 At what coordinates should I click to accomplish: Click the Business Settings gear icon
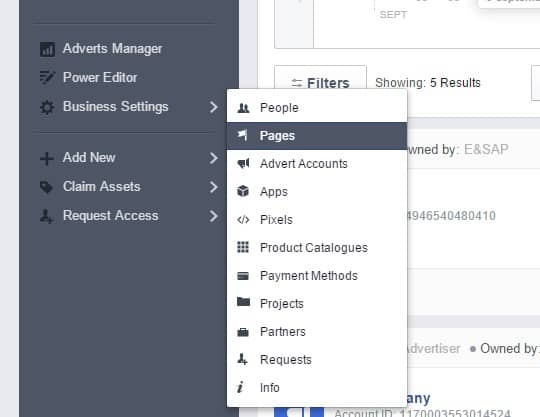pos(47,107)
